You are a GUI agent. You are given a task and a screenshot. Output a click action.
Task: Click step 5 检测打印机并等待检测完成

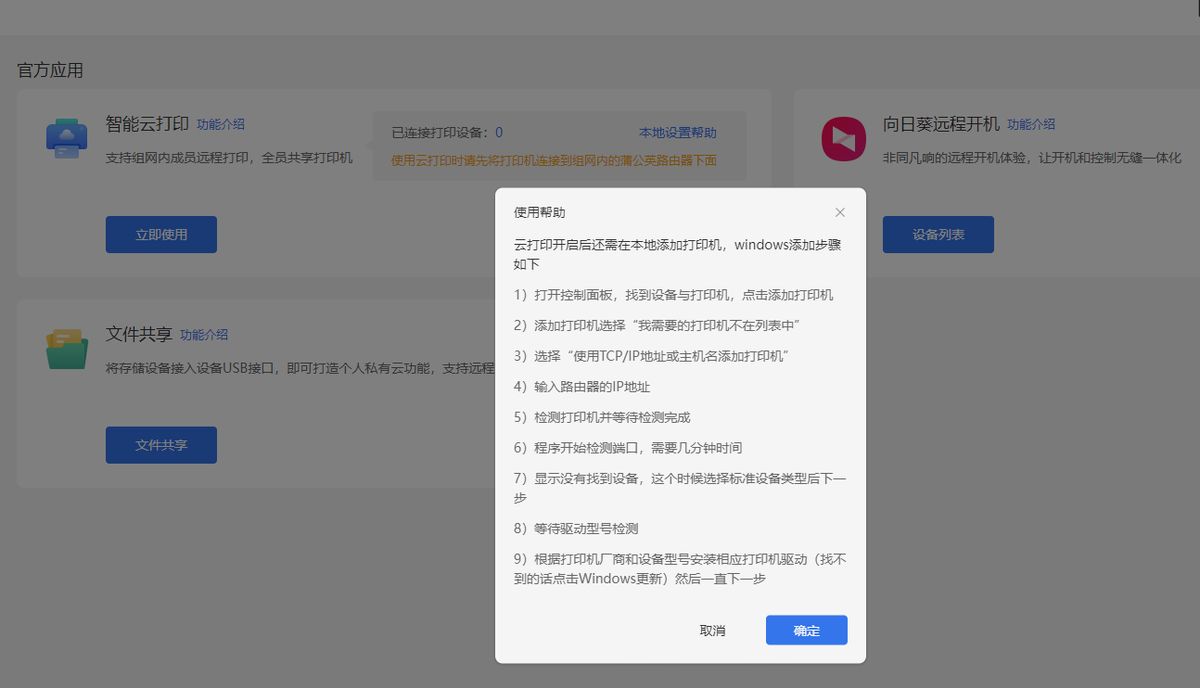[602, 417]
